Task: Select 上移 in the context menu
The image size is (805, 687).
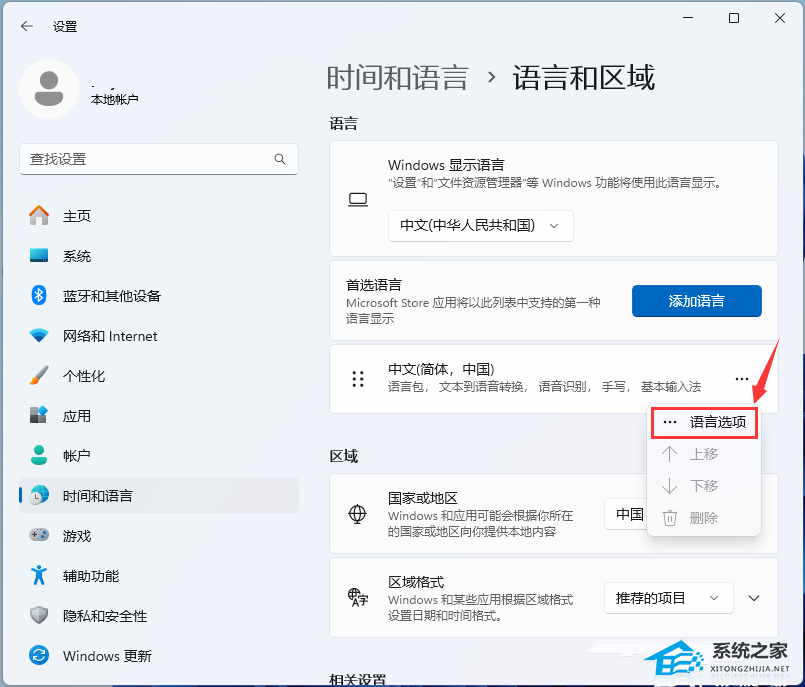Action: [x=704, y=454]
